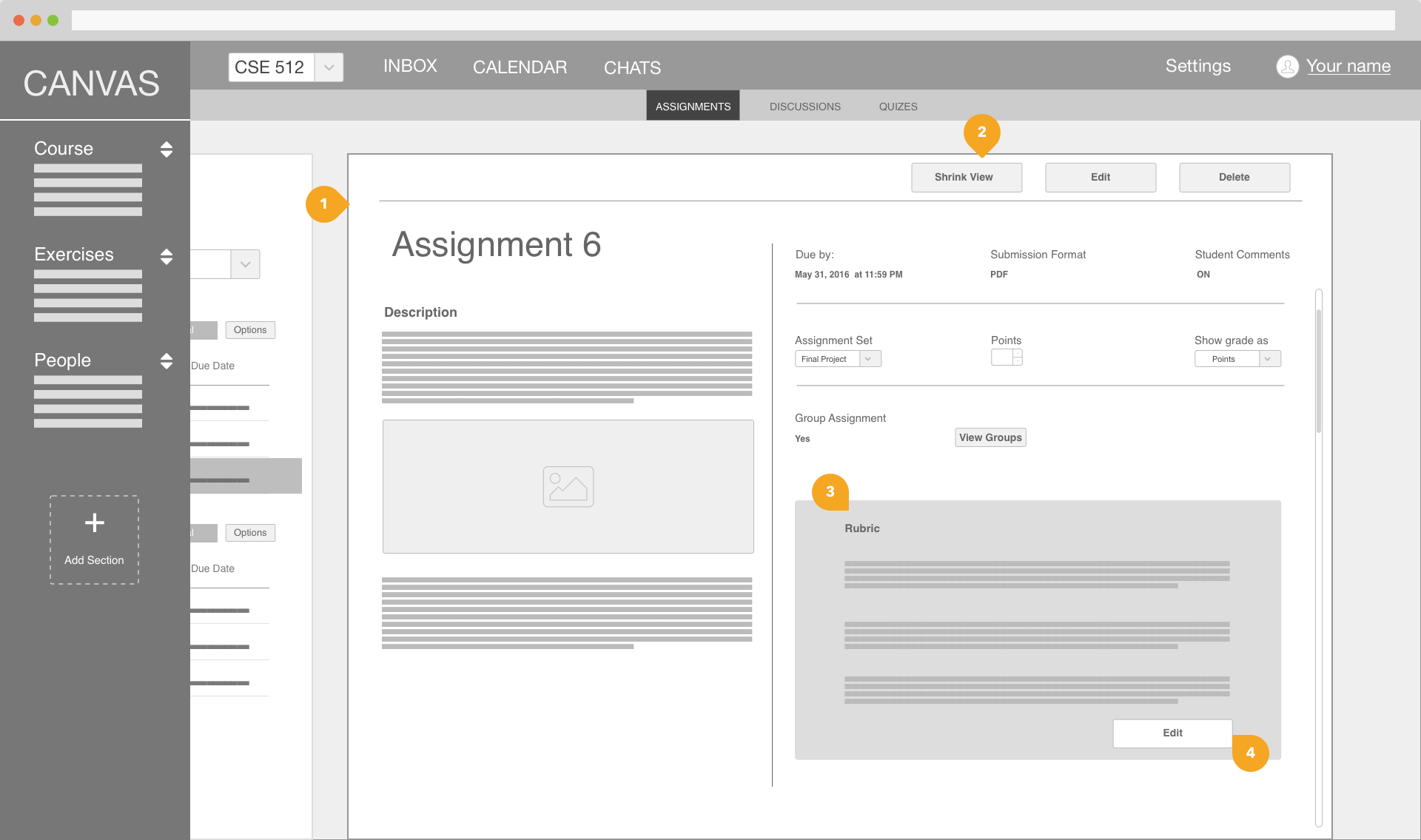Viewport: 1421px width, 840px height.
Task: Switch to the ASSIGNMENTS tab
Action: click(x=693, y=106)
